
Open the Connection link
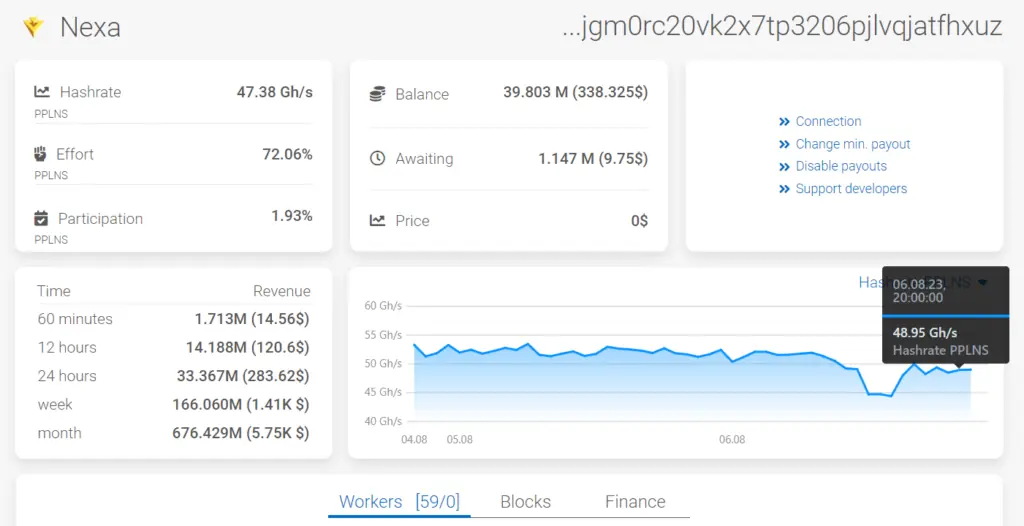828,122
